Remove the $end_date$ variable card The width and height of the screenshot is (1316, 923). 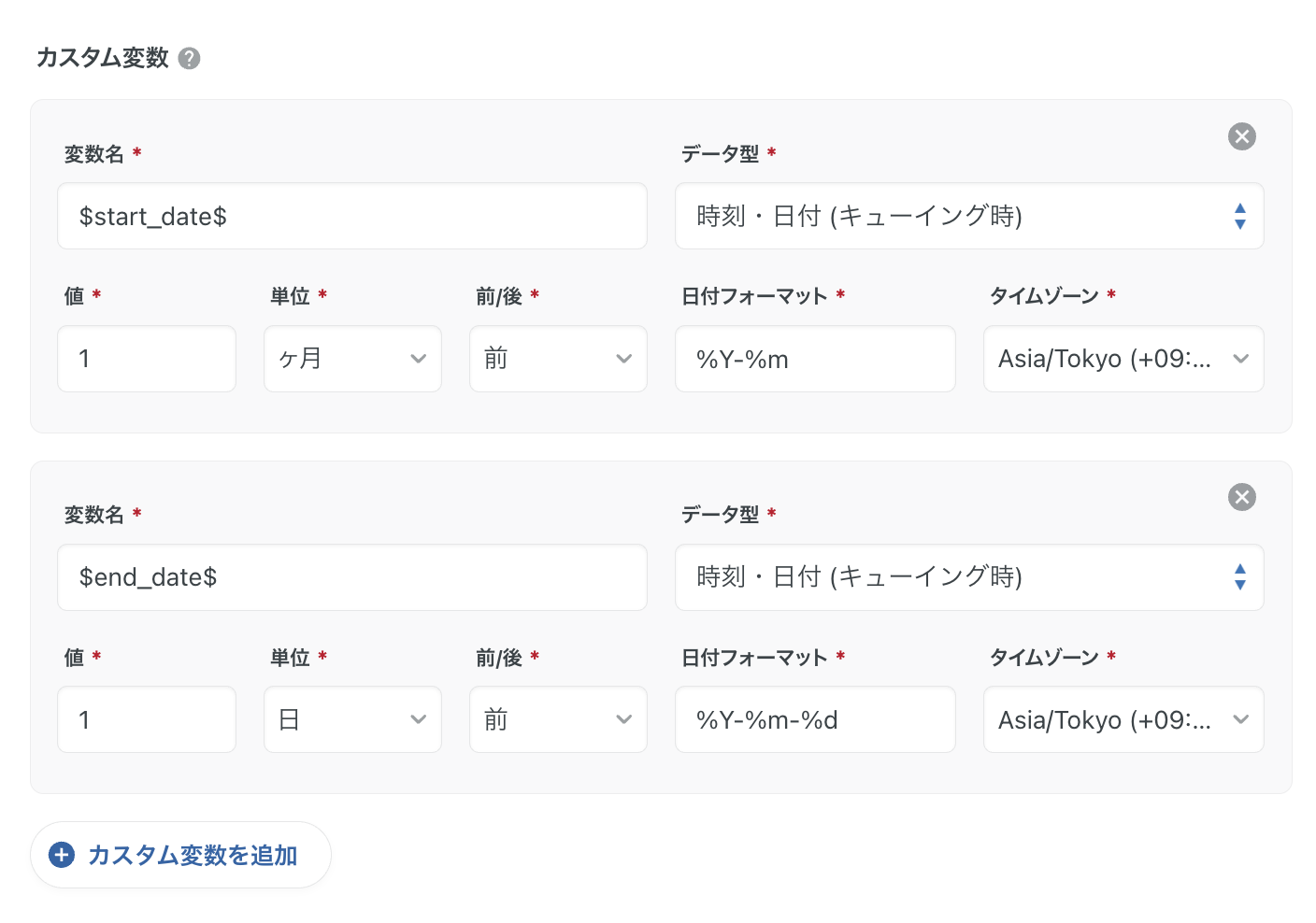pyautogui.click(x=1241, y=497)
